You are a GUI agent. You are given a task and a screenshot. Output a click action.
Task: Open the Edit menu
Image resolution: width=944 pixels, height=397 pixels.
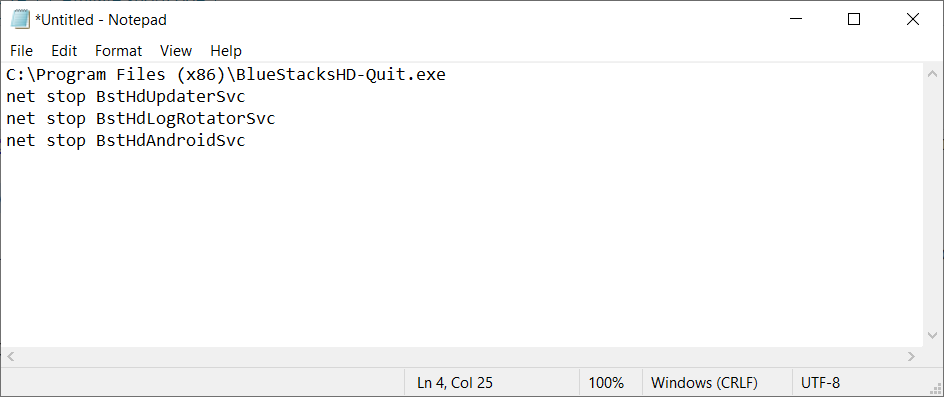click(x=64, y=51)
